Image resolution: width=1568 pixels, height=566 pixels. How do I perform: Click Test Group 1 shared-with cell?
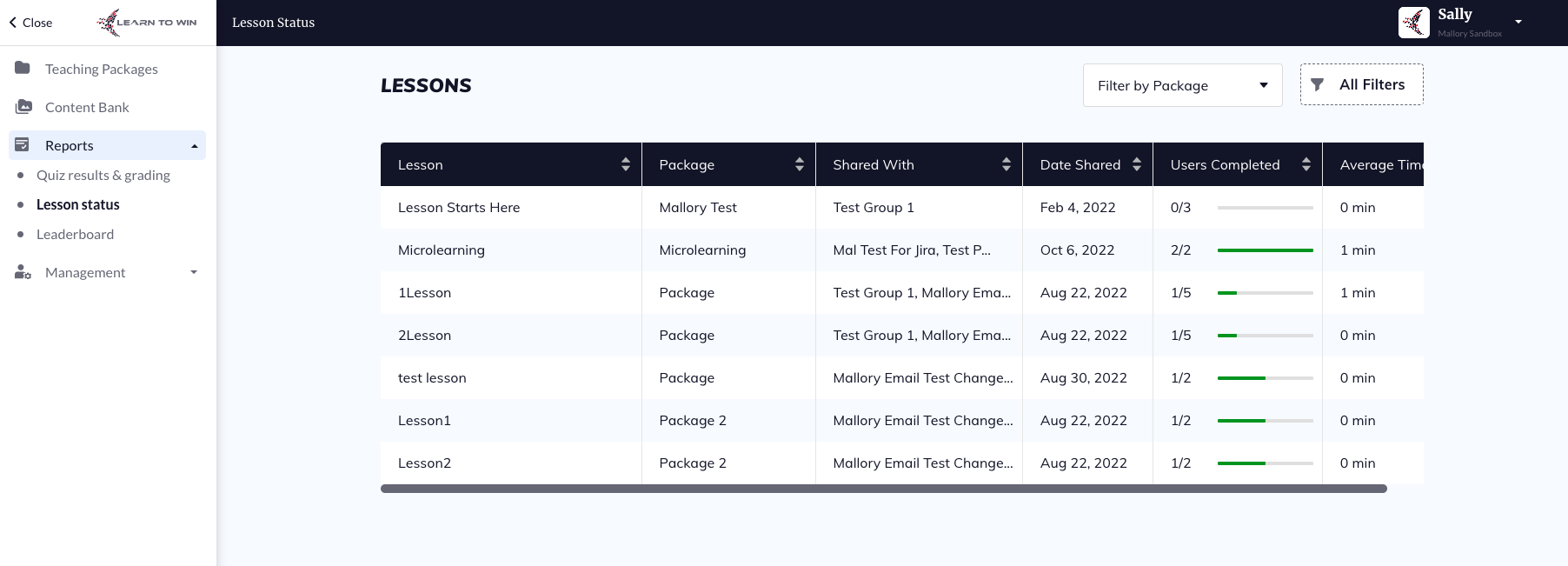[x=874, y=207]
